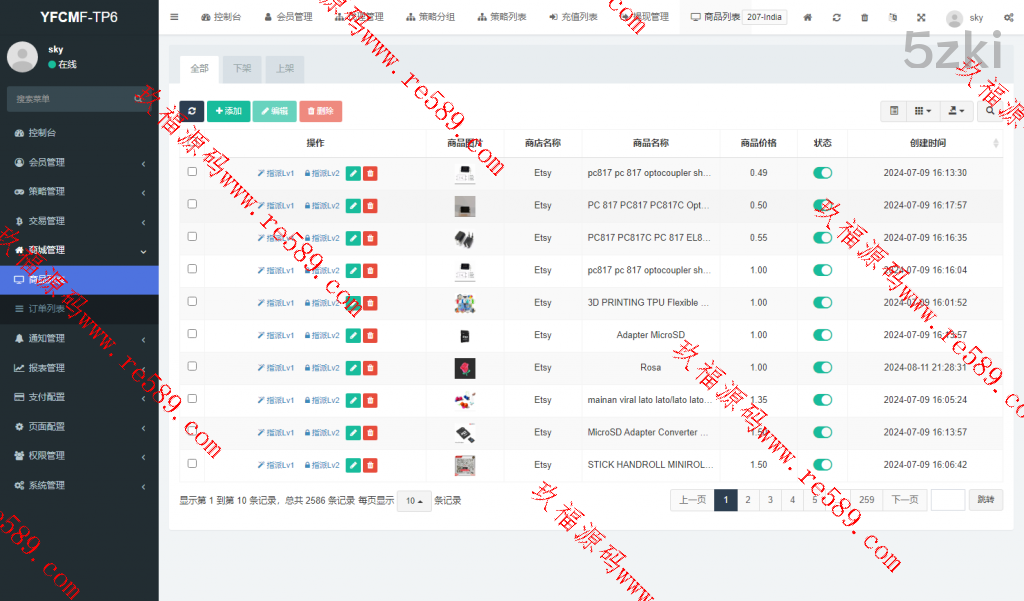Open 充值列表 tab in top navigation
The height and width of the screenshot is (601, 1024).
point(573,17)
